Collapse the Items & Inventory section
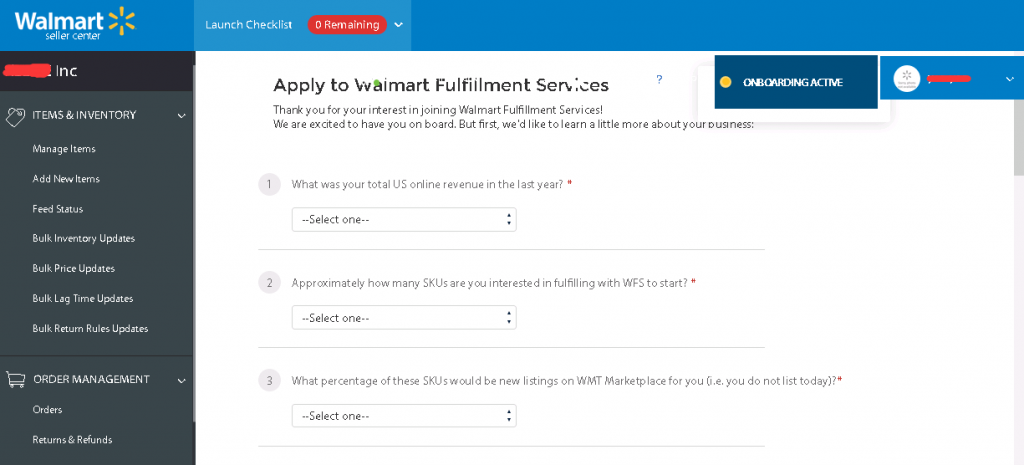The height and width of the screenshot is (465, 1024). [x=181, y=116]
